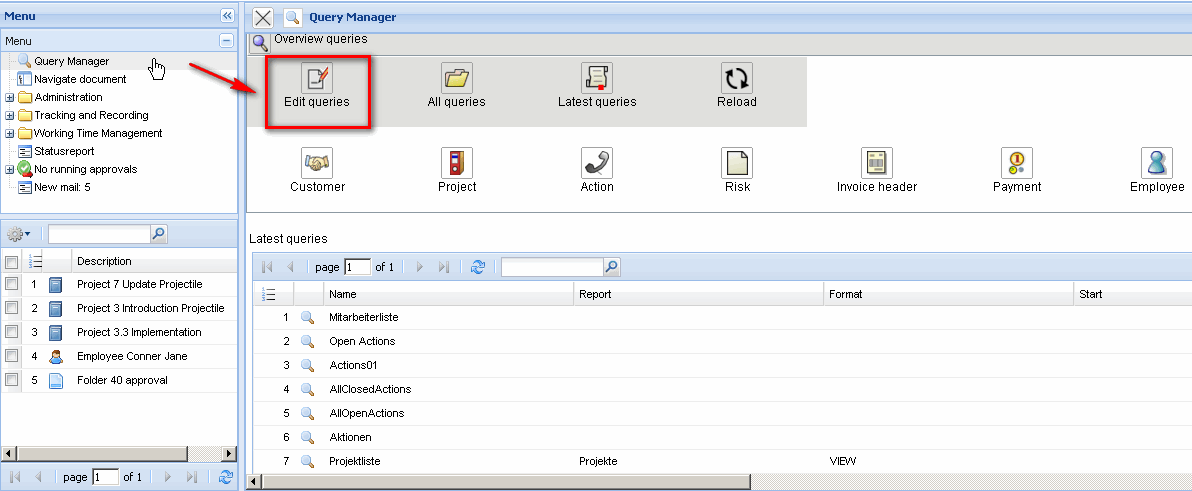Select the Customer handshake icon
This screenshot has height=491, width=1192.
(317, 163)
